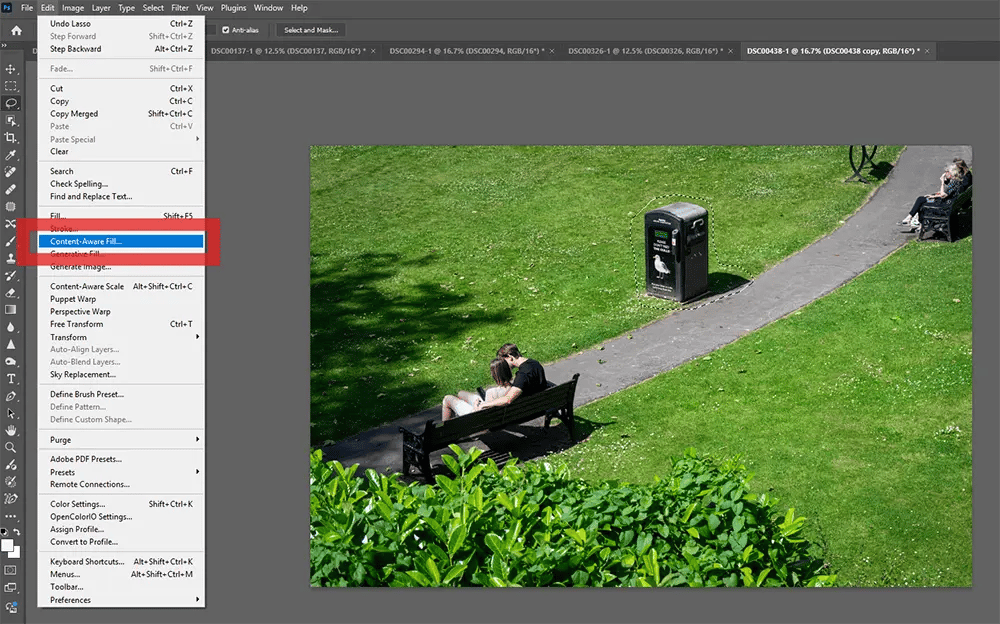Select the Move tool

[x=11, y=69]
